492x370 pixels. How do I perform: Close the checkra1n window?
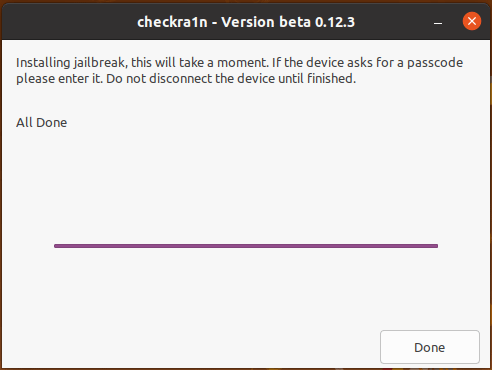(x=472, y=21)
